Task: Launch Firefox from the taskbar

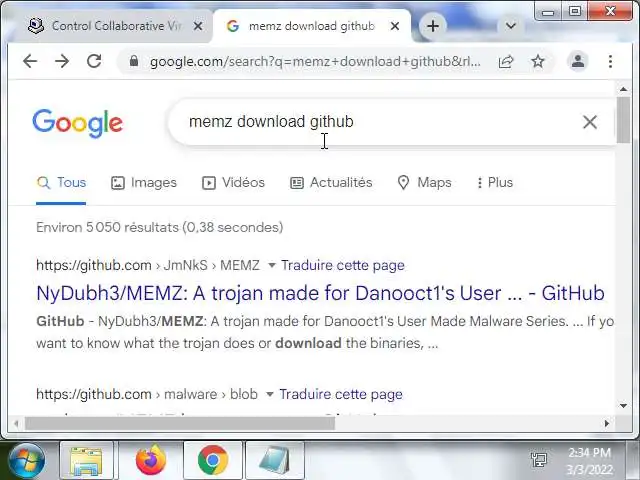Action: (151, 460)
